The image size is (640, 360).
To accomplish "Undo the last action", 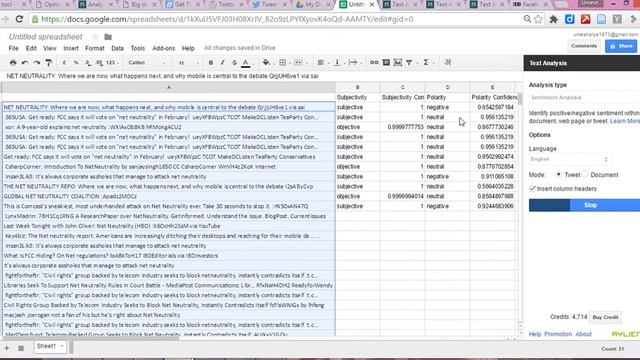I will coord(25,63).
